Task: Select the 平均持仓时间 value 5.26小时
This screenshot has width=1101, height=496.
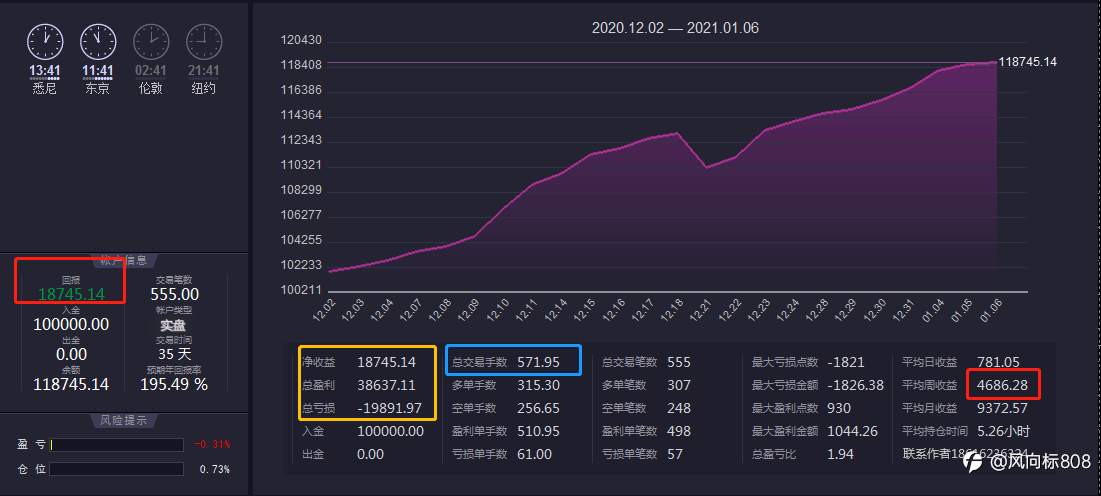Action: pos(1003,431)
